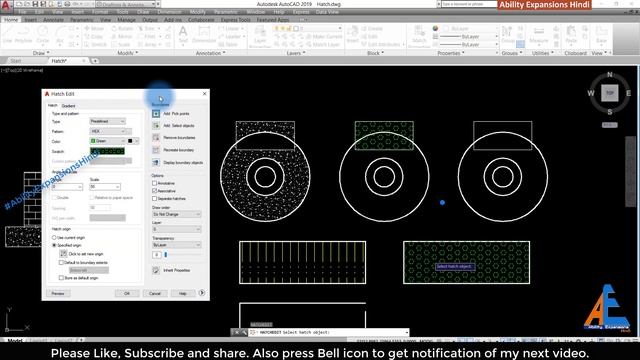The image size is (640, 360).
Task: Click the Display boundary objects icon
Action: (x=156, y=162)
